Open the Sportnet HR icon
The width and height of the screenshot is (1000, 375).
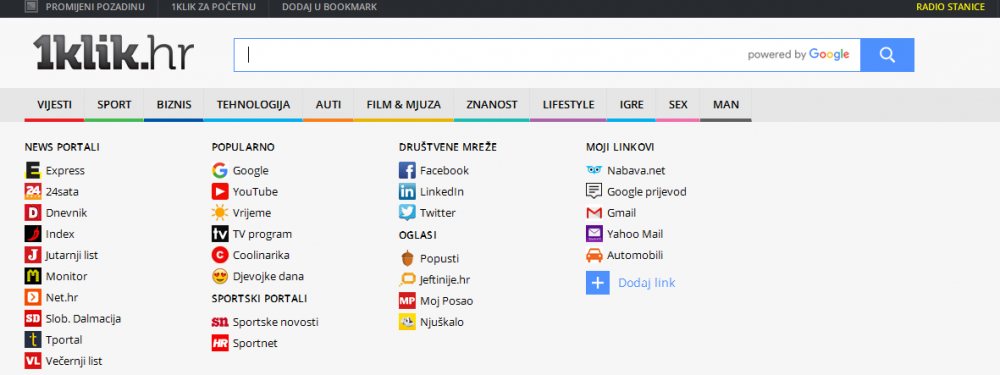220,343
